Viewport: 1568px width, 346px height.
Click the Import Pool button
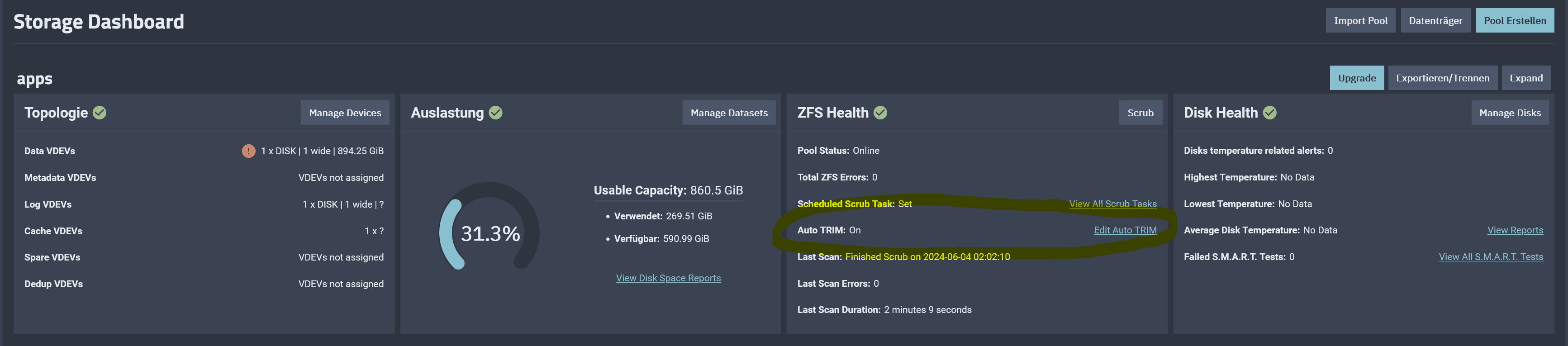point(1360,20)
